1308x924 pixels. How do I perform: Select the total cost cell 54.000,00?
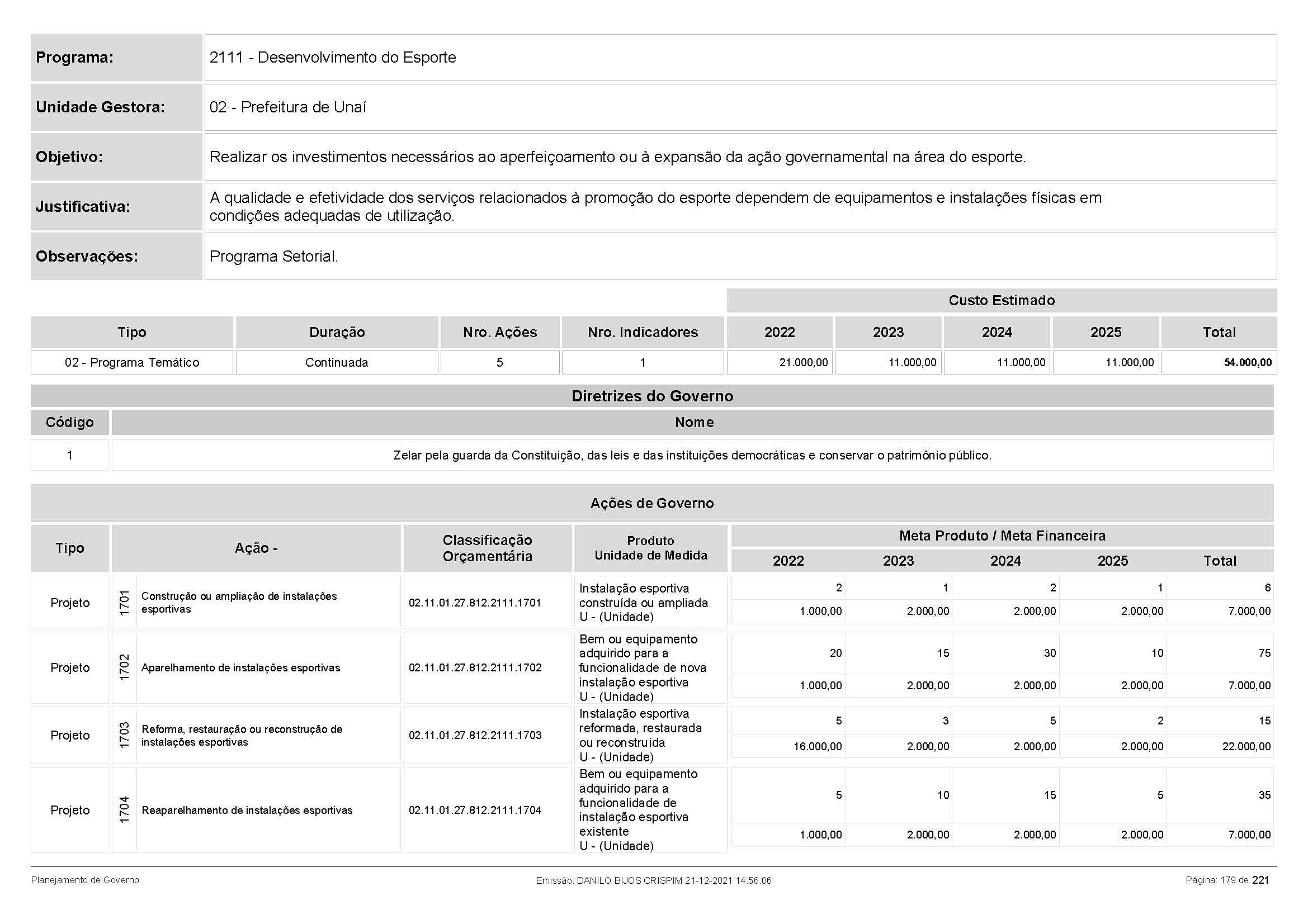pyautogui.click(x=1248, y=363)
